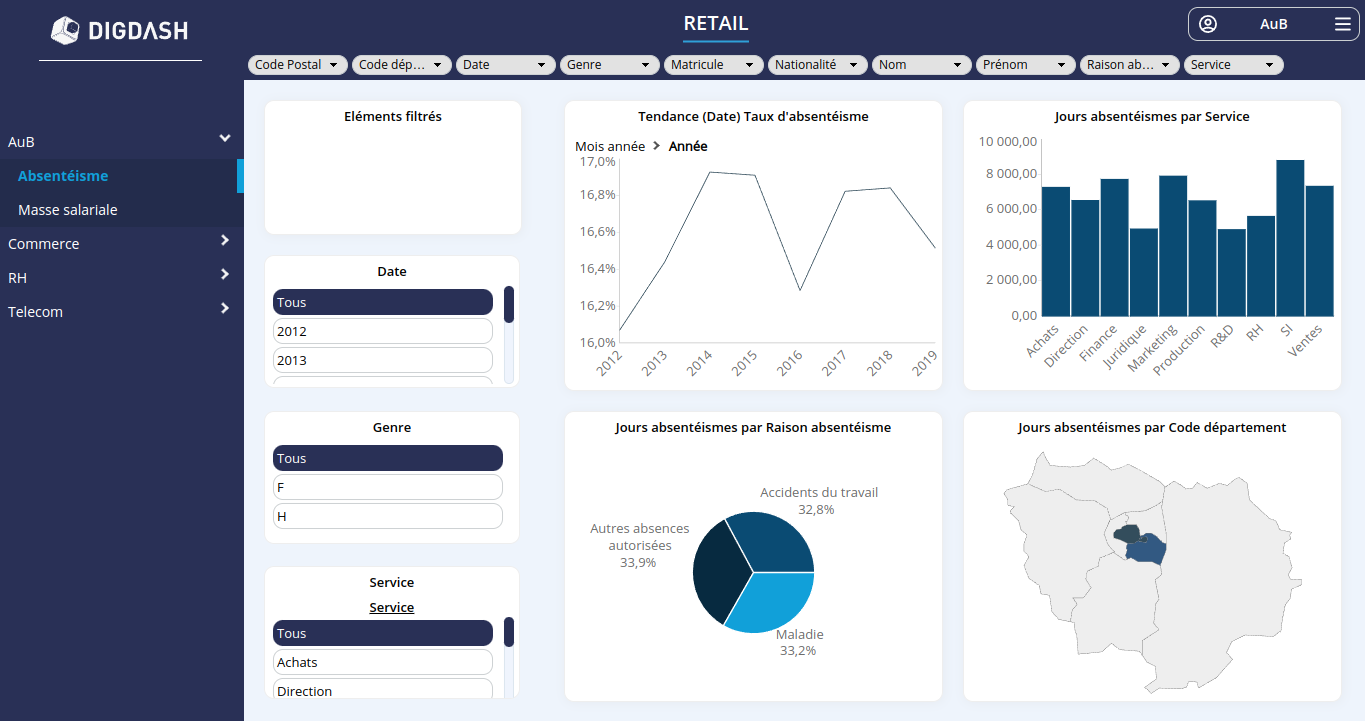The width and height of the screenshot is (1365, 721).
Task: Collapse the AuB section chevron
Action: coord(225,139)
